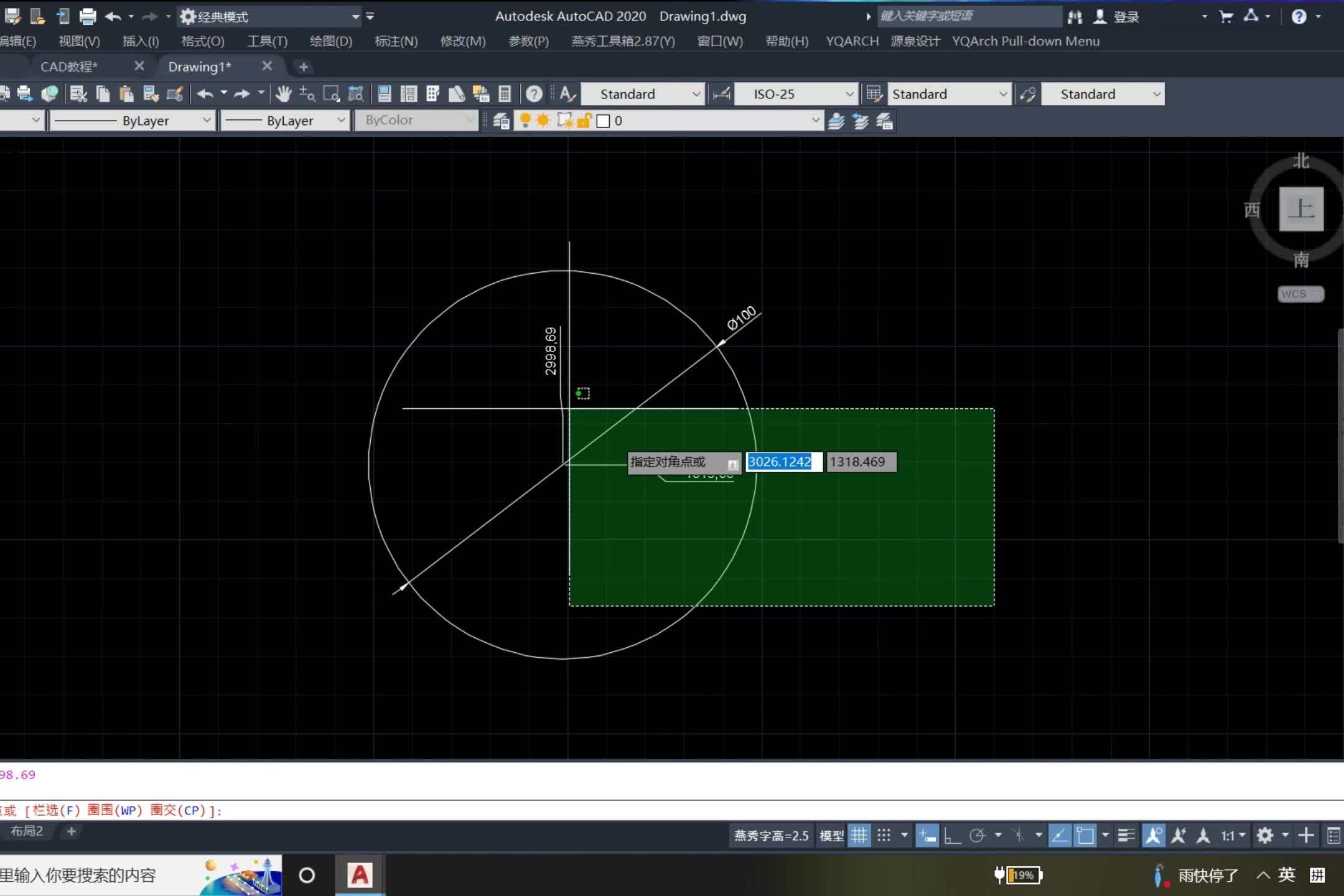Click the Paste from clipboard icon
Viewport: 1344px width, 896px height.
point(127,94)
